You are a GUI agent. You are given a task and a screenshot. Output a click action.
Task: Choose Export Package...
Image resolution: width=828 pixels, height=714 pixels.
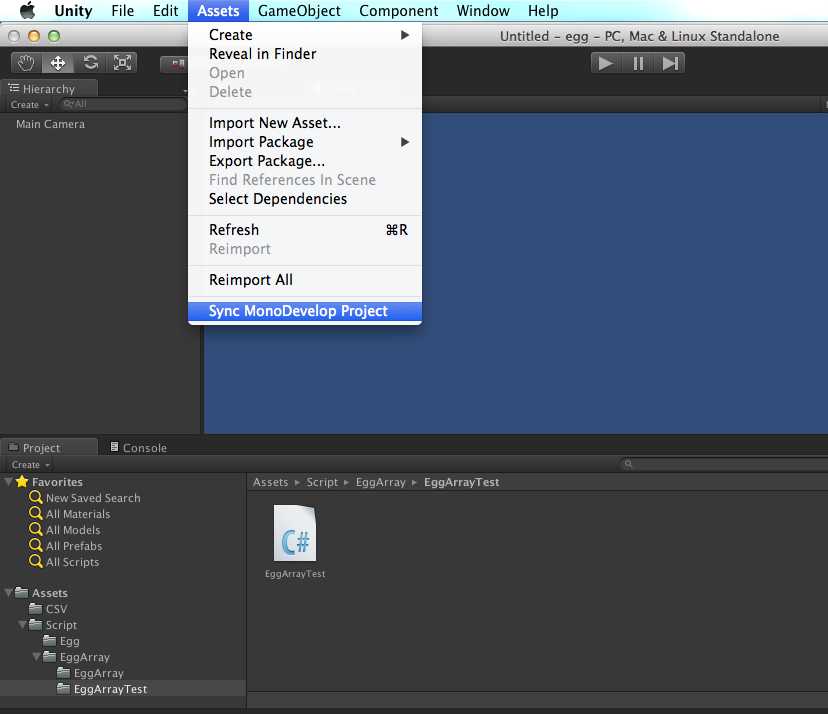(305, 161)
